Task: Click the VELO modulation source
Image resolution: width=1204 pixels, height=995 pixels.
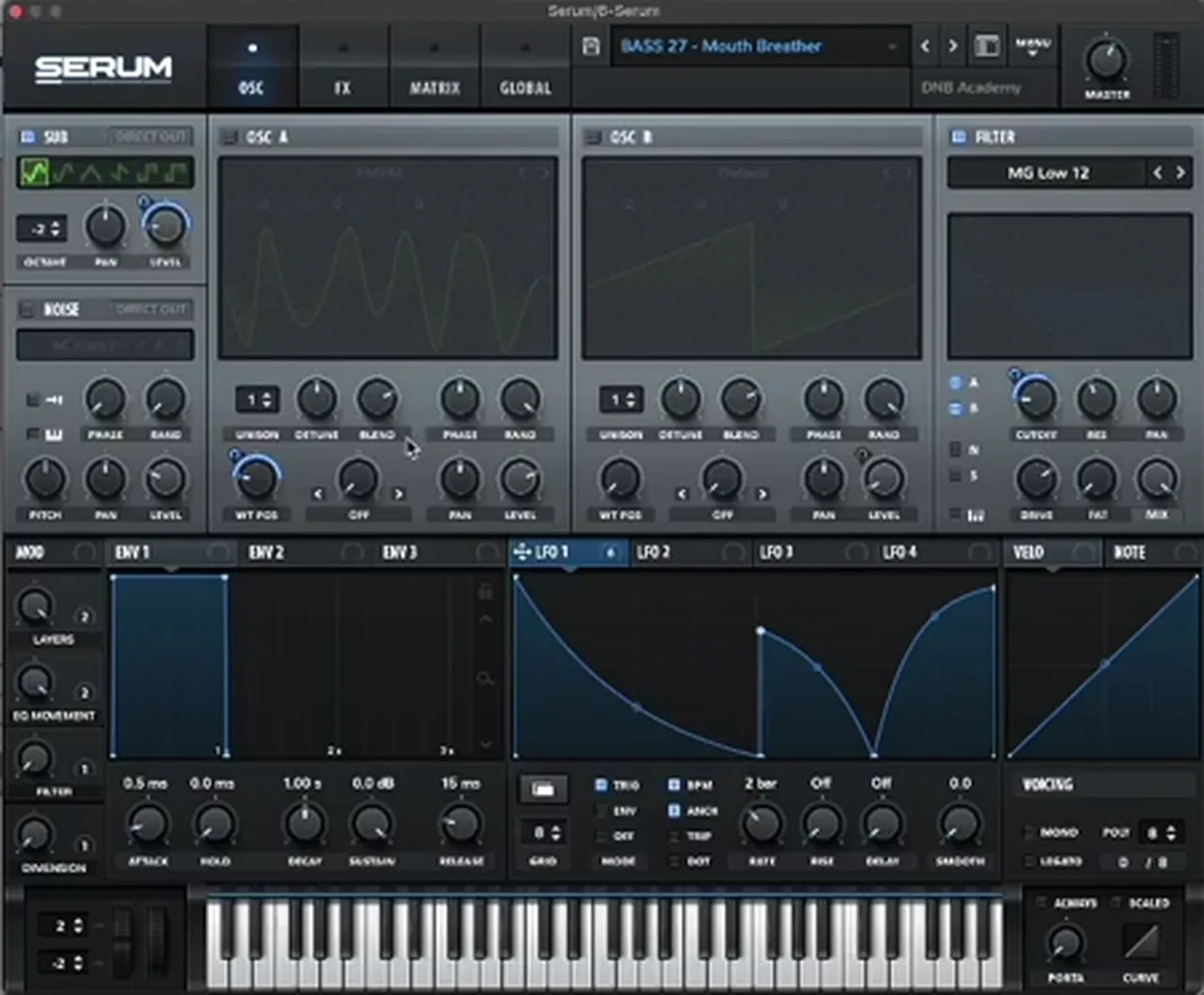Action: (x=1053, y=552)
